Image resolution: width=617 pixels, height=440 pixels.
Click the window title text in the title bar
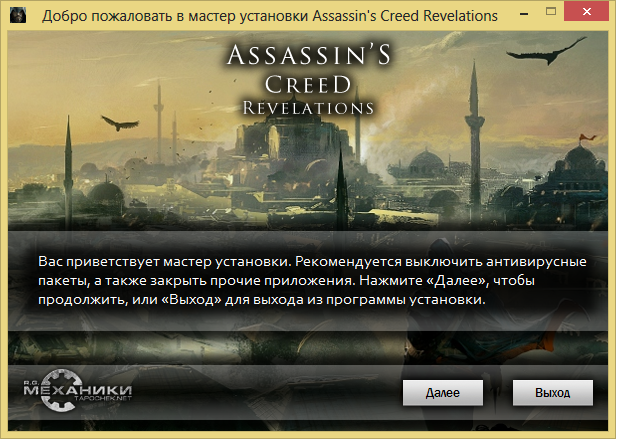point(270,16)
